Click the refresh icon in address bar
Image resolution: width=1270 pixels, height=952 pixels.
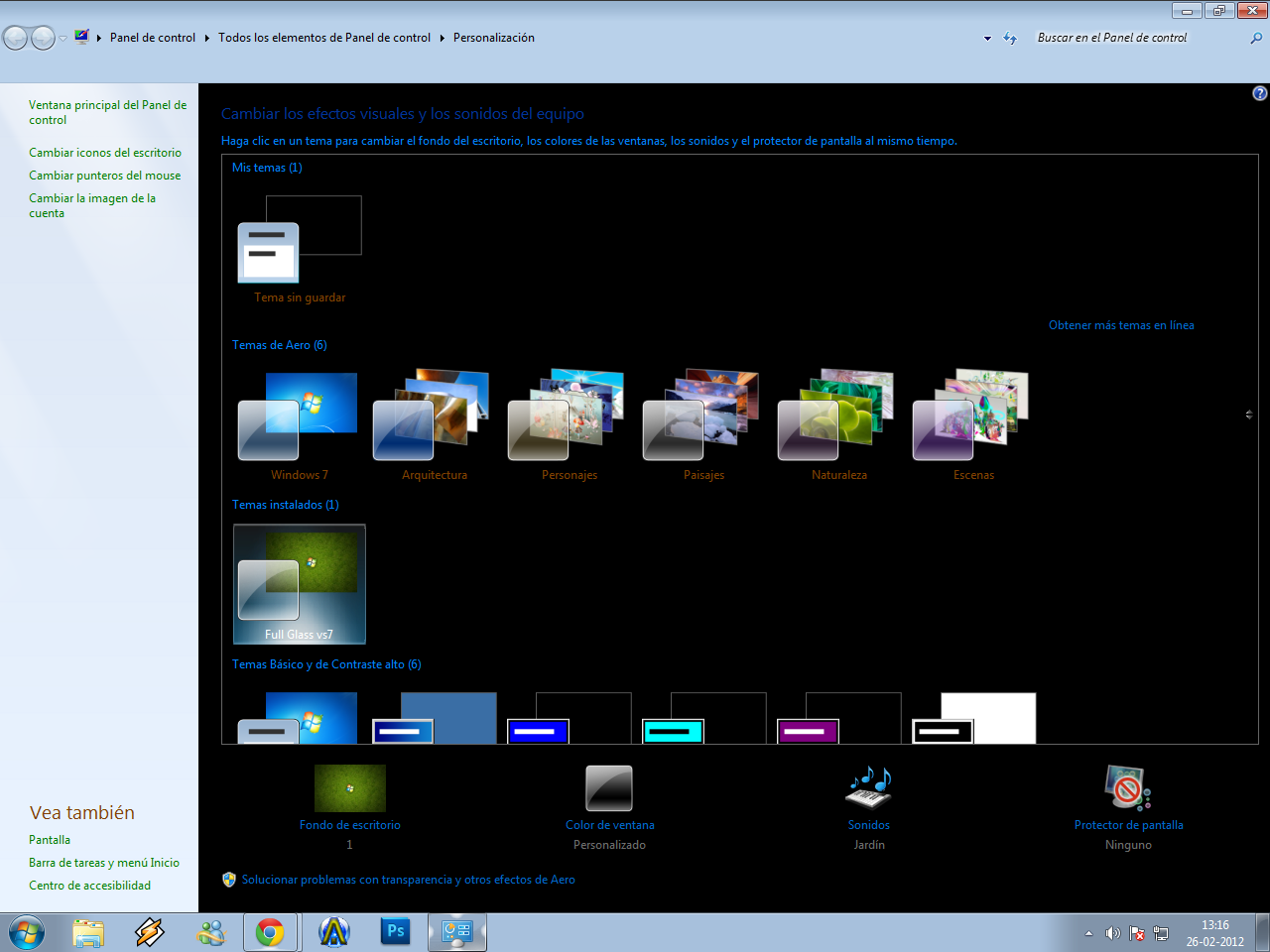1010,38
